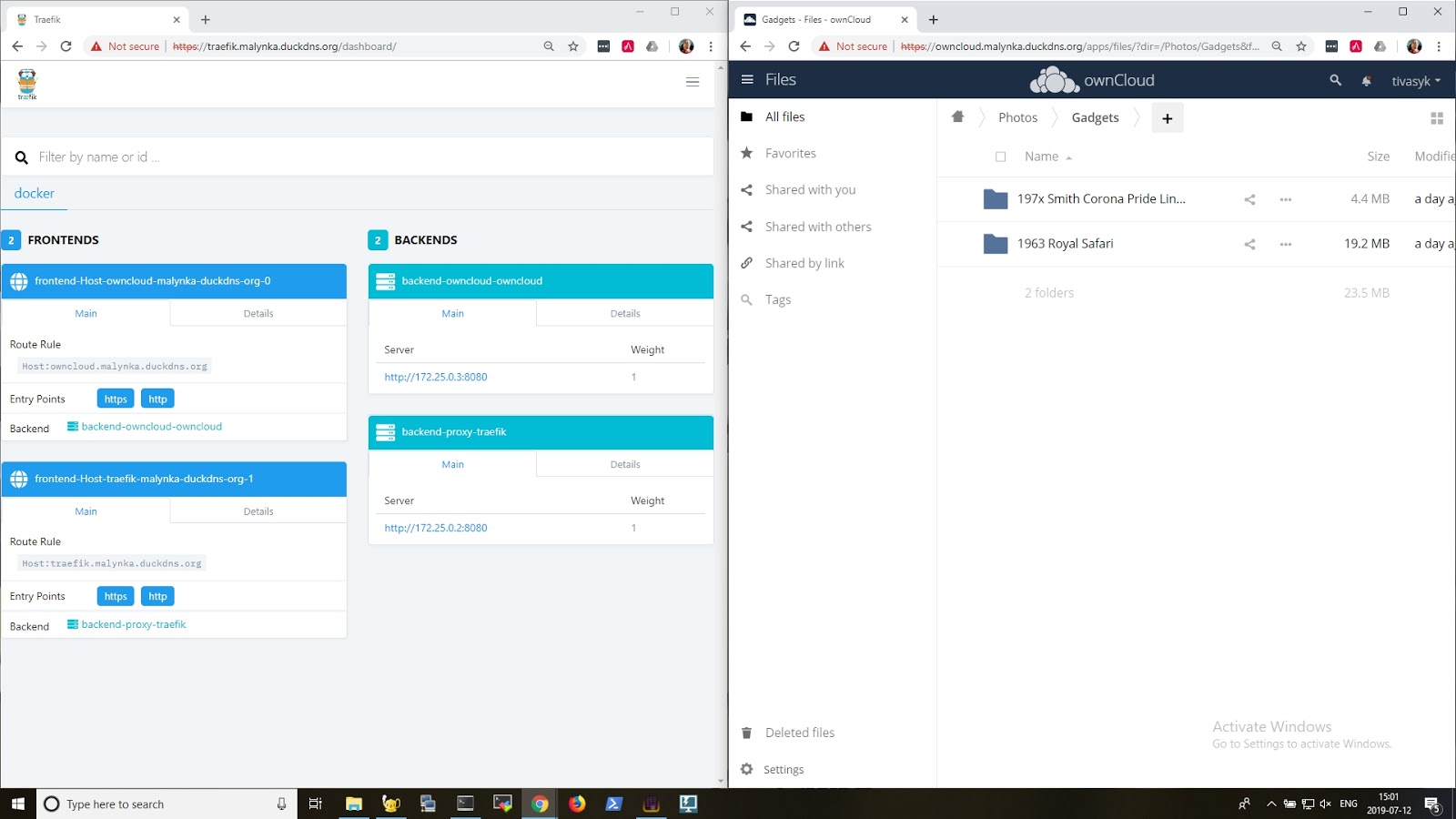1456x819 pixels.
Task: Open the new folder plus menu in ownCloud
Action: 1168,118
